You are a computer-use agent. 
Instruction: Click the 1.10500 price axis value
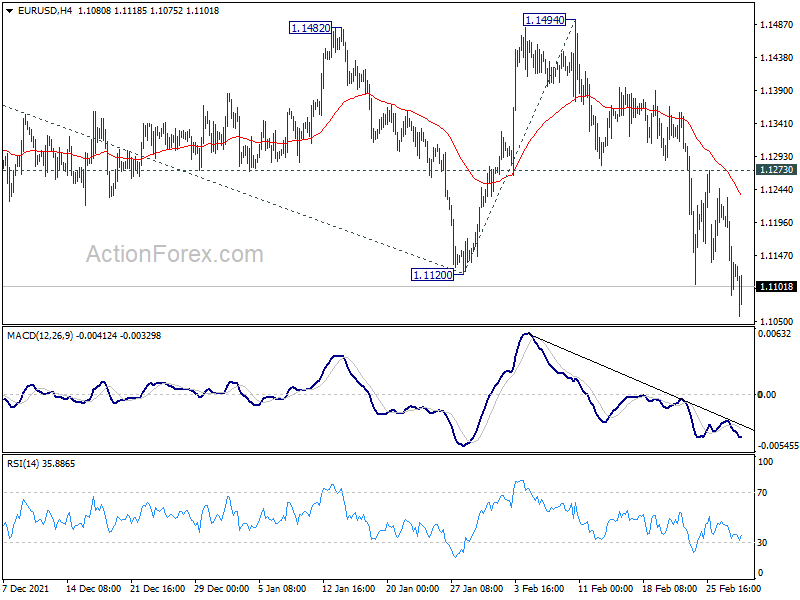[x=776, y=321]
